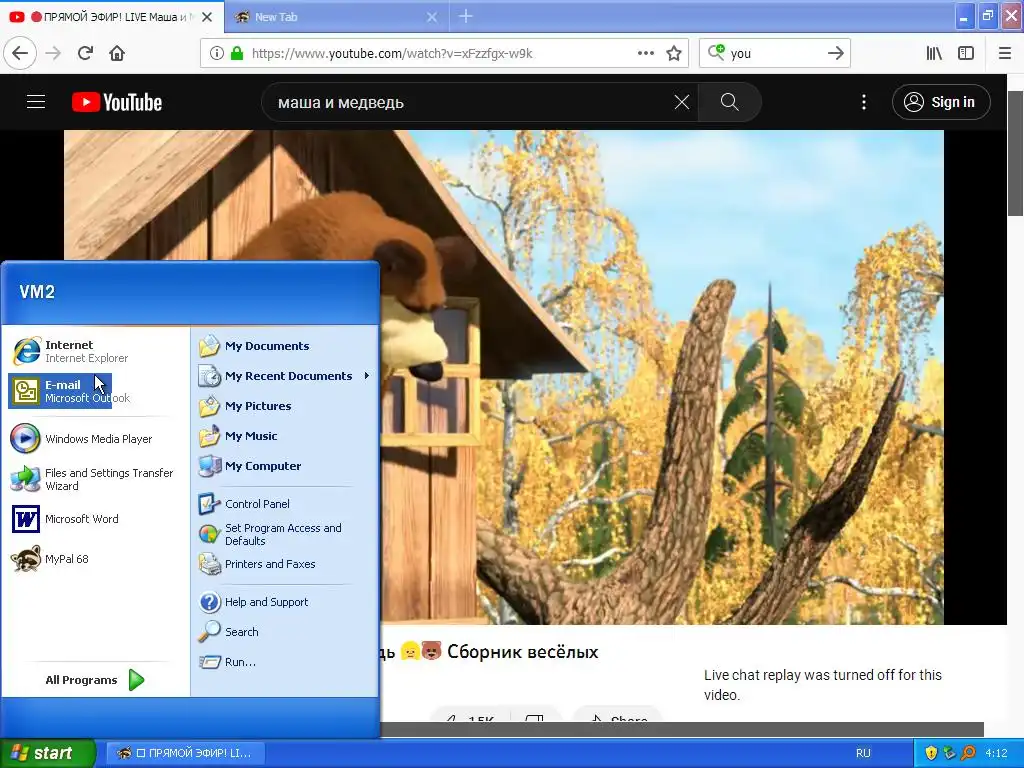1024x768 pixels.
Task: Click the RU language indicator
Action: 863,753
